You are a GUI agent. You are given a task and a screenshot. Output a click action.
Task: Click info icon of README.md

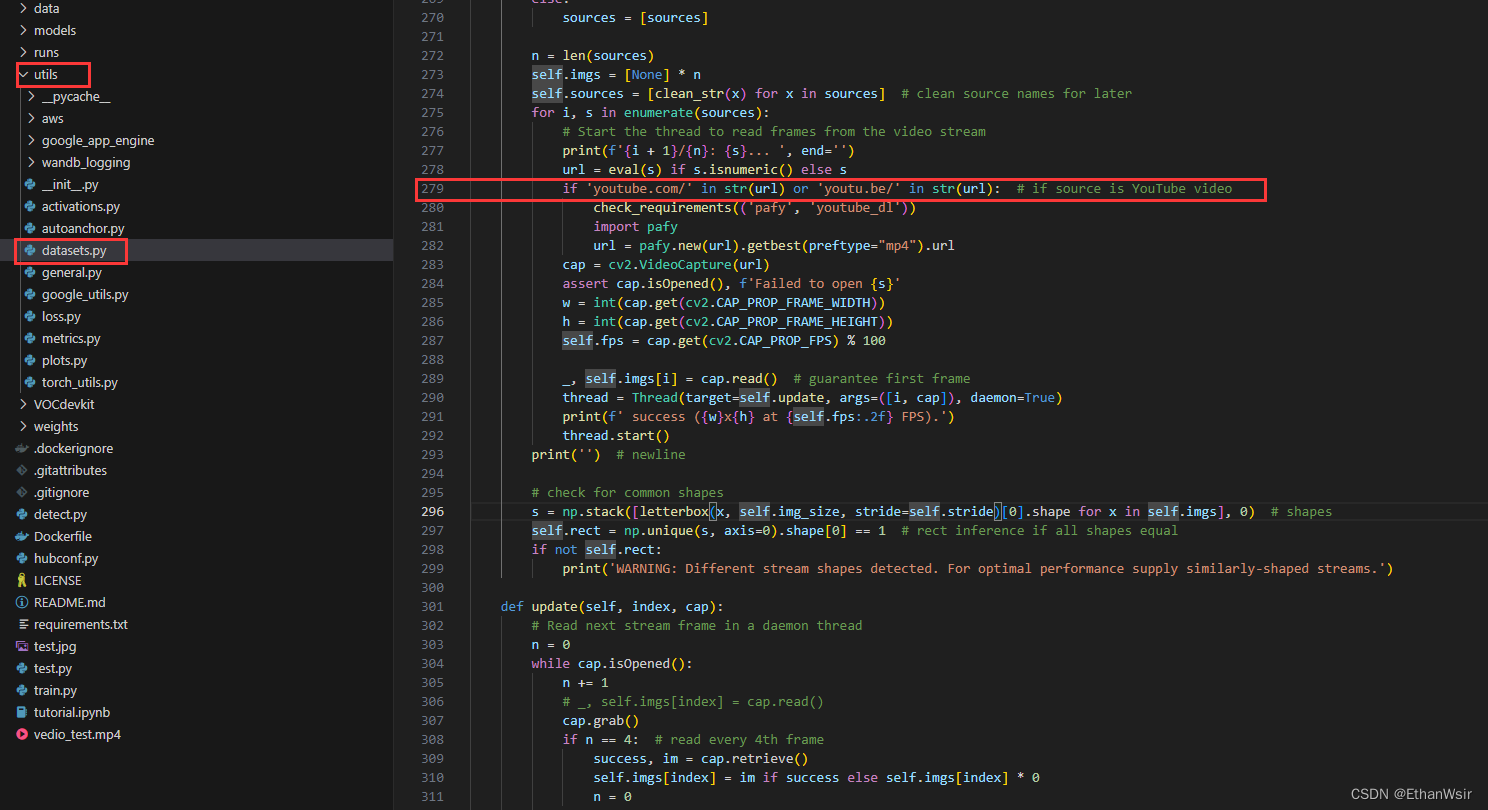click(22, 602)
